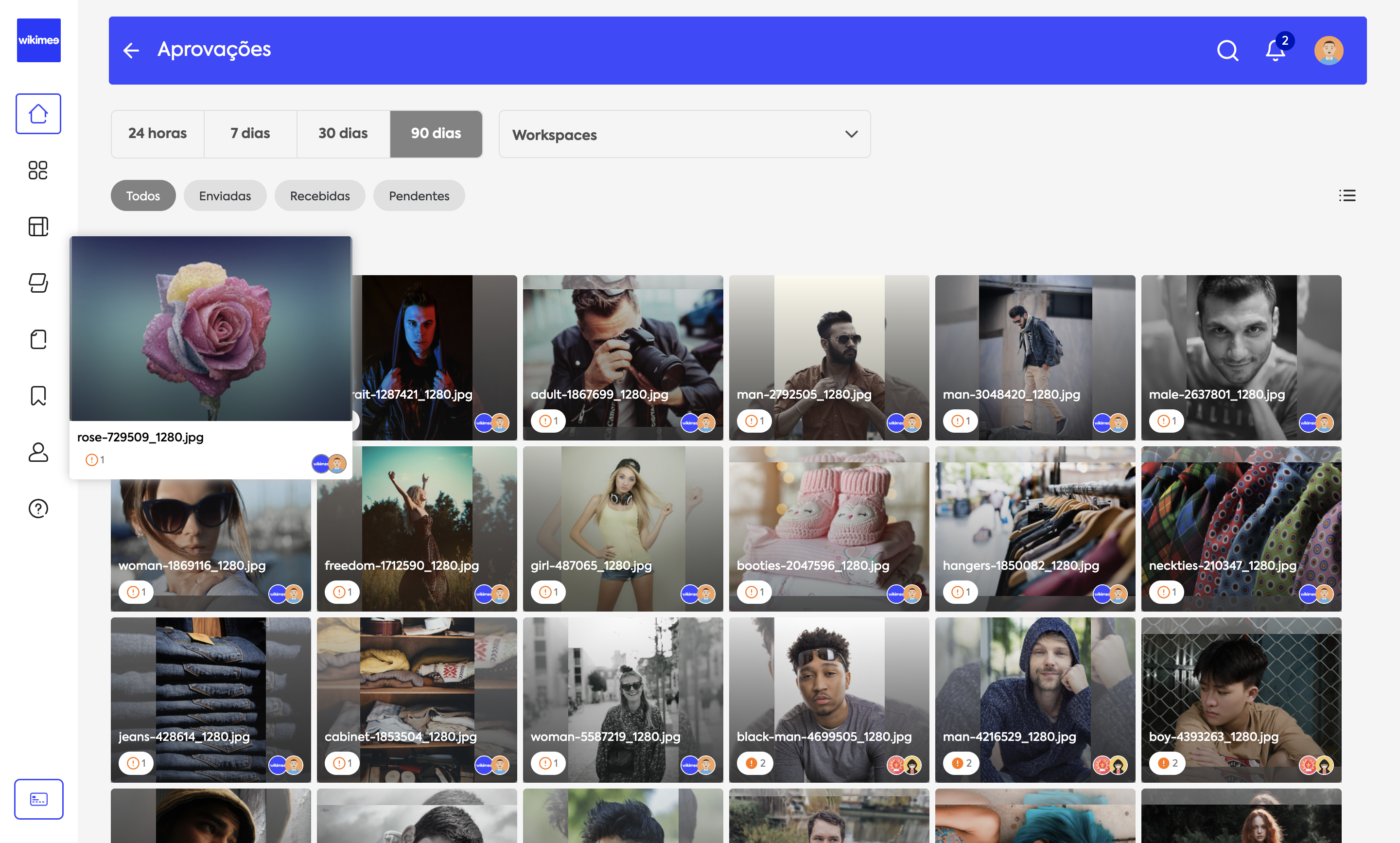Click the wikimee logo
The height and width of the screenshot is (843, 1400).
coord(38,40)
